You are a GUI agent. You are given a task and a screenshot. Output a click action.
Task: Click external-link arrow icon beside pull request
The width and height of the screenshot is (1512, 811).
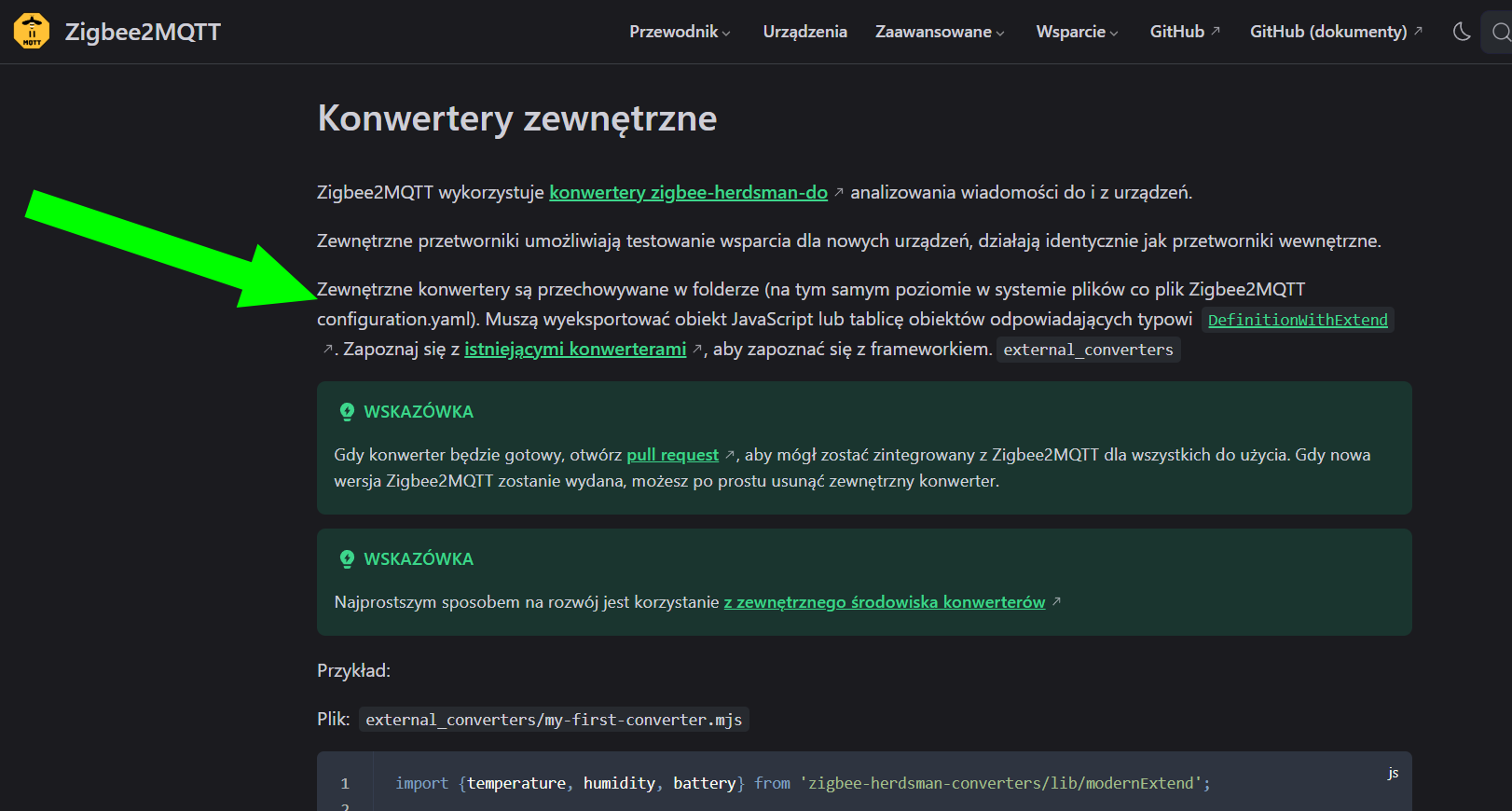coord(730,455)
